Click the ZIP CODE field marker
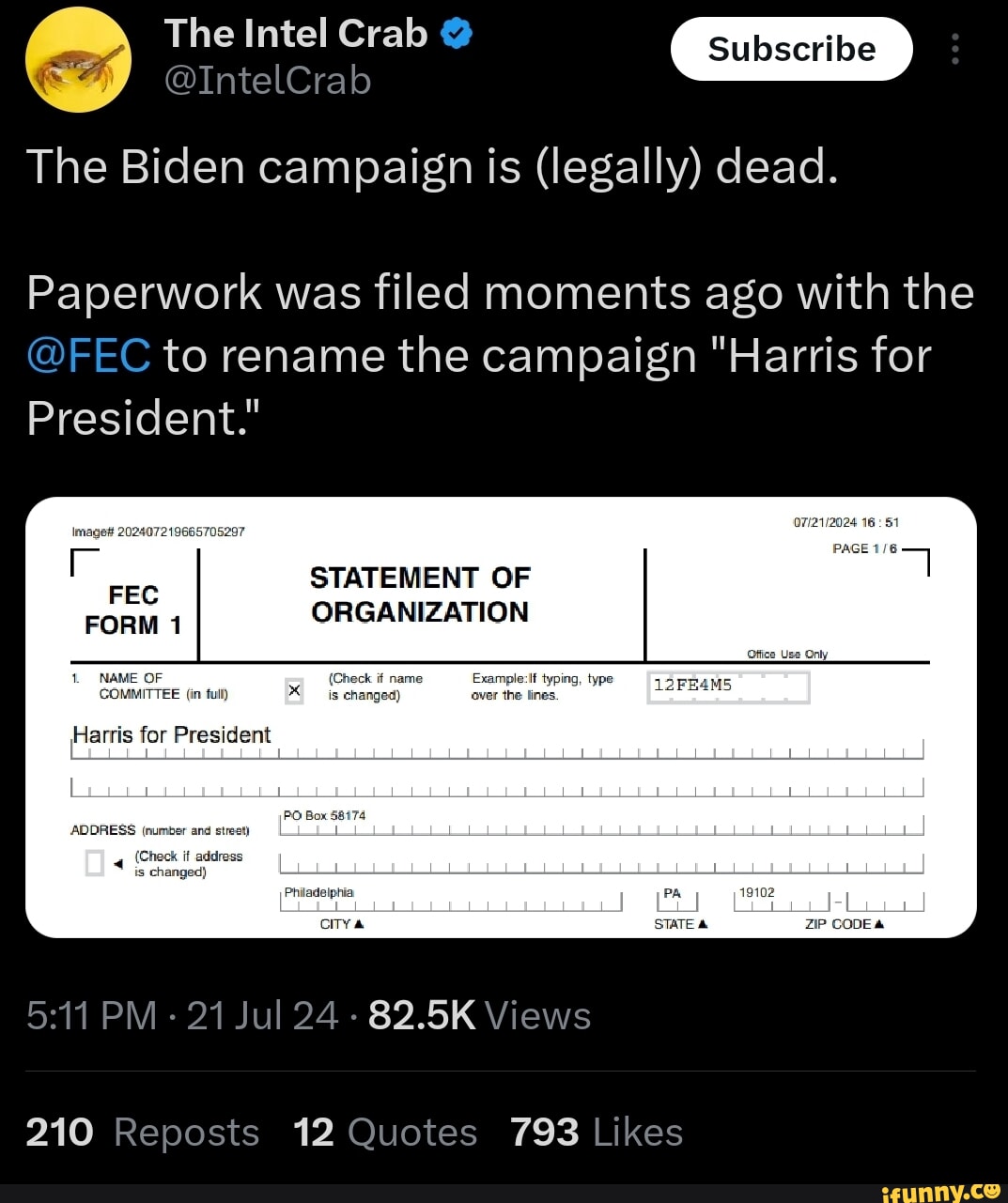The height and width of the screenshot is (1203, 1008). pyautogui.click(x=879, y=923)
